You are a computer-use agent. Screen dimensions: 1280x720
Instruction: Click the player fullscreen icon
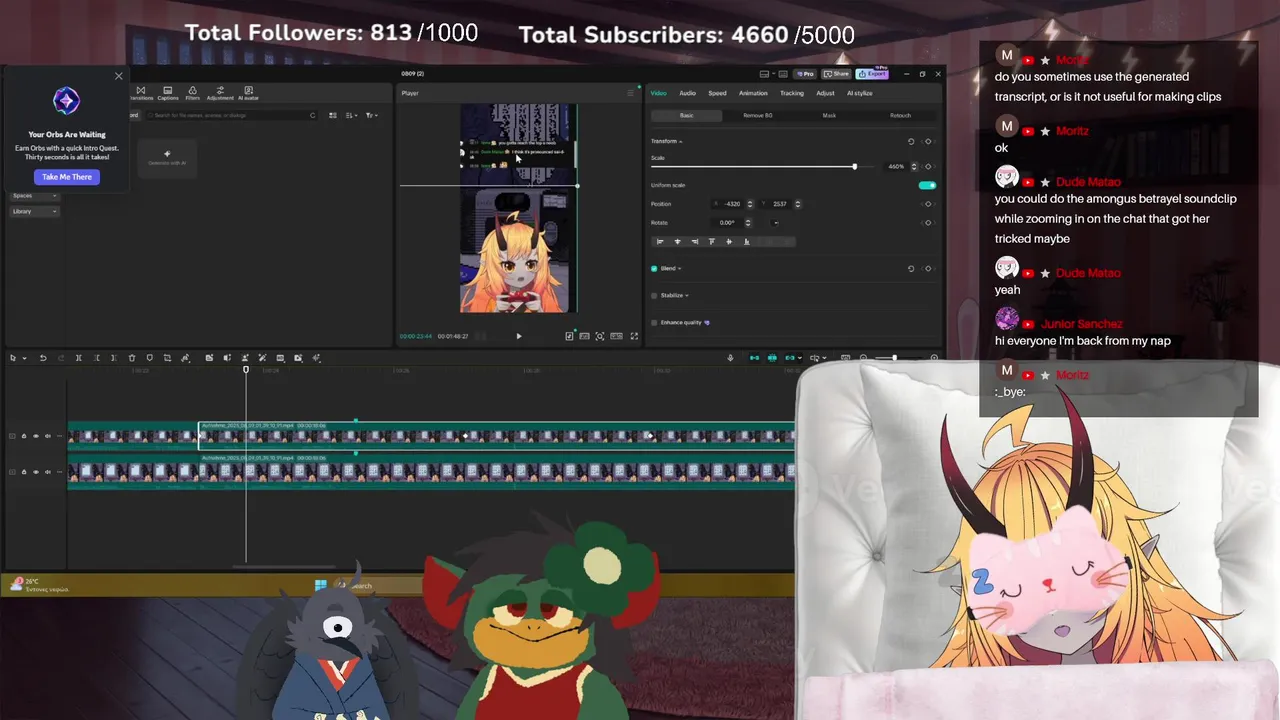pyautogui.click(x=634, y=336)
